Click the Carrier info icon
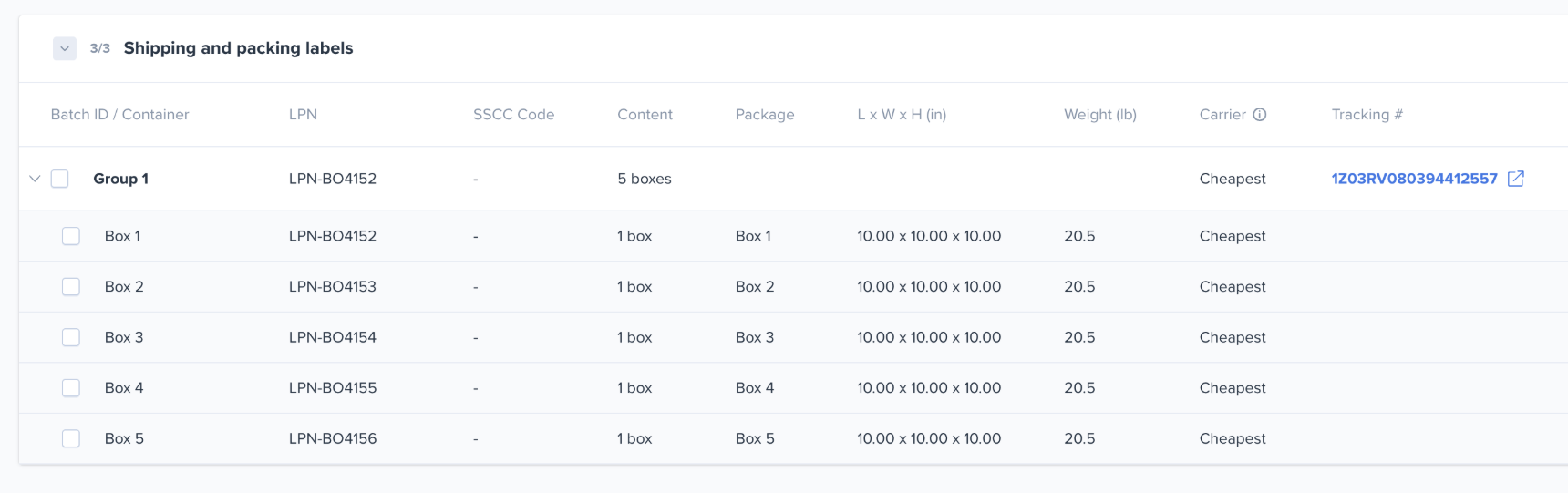 click(1260, 115)
